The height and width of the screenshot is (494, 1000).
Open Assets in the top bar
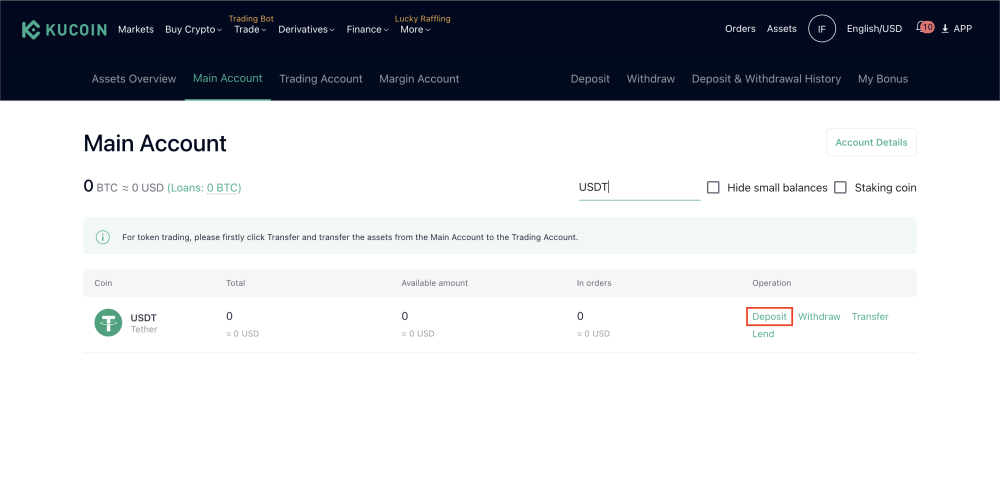click(x=782, y=29)
